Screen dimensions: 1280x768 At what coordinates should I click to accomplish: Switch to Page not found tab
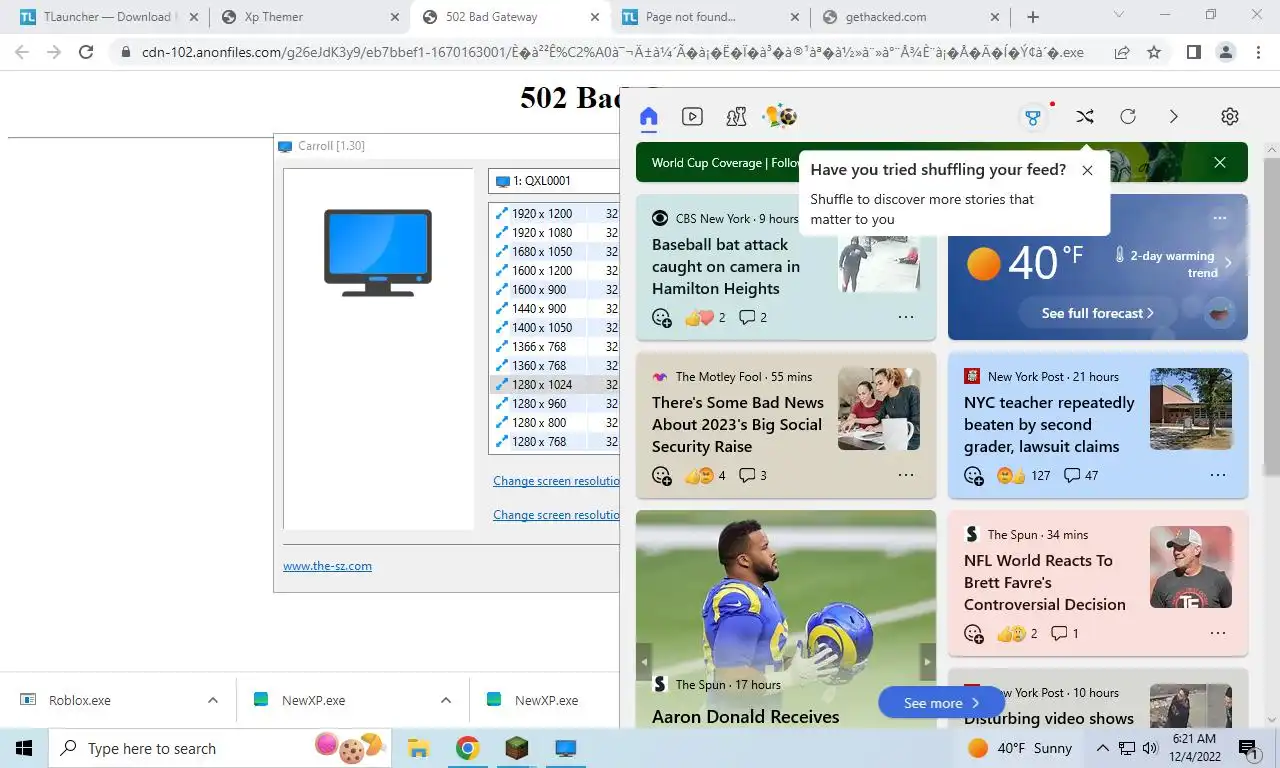[710, 17]
